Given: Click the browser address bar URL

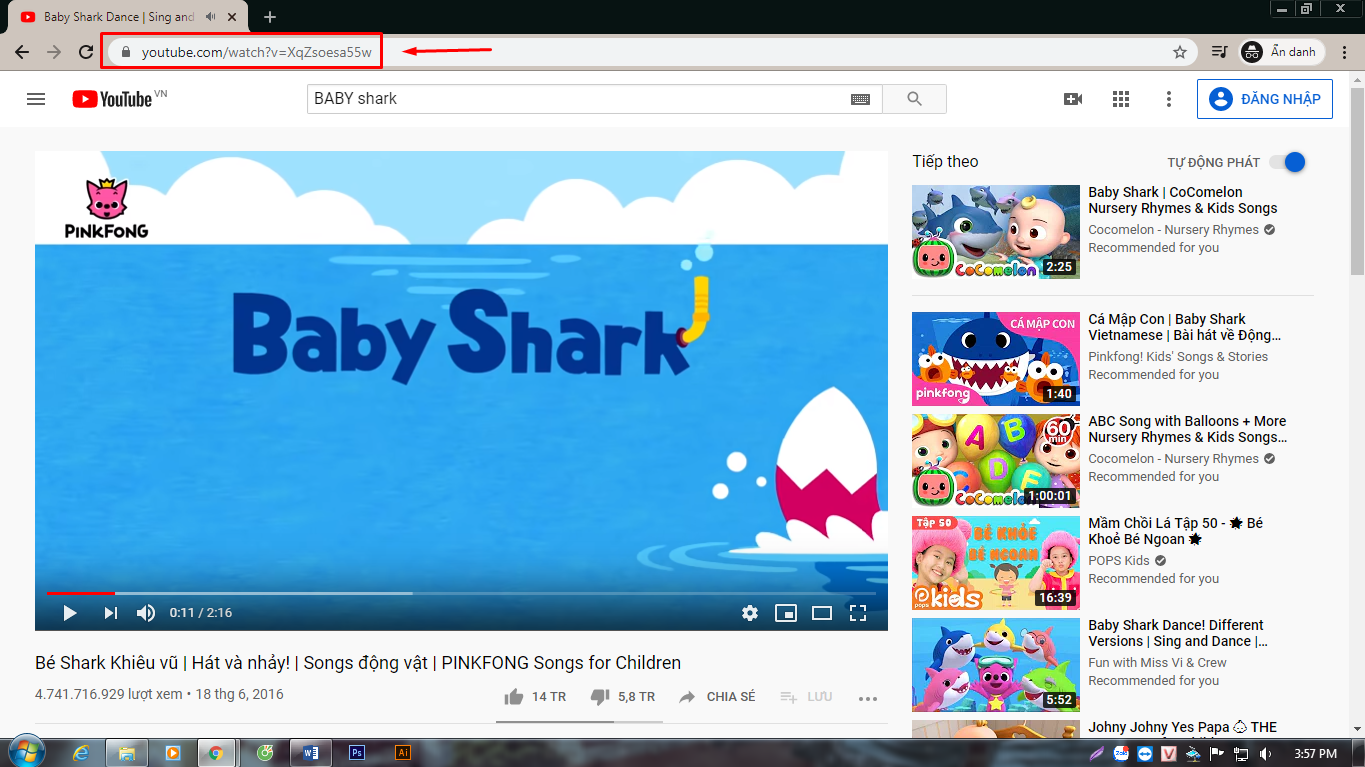Looking at the screenshot, I should pyautogui.click(x=256, y=52).
